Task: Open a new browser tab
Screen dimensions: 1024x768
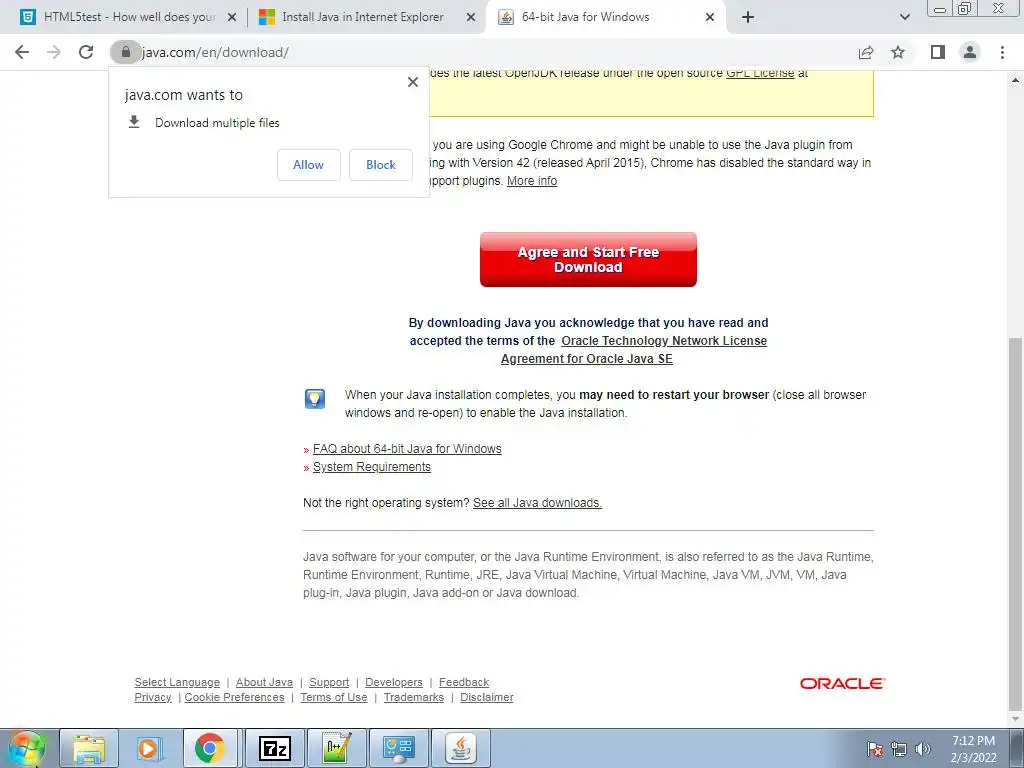Action: [x=748, y=18]
